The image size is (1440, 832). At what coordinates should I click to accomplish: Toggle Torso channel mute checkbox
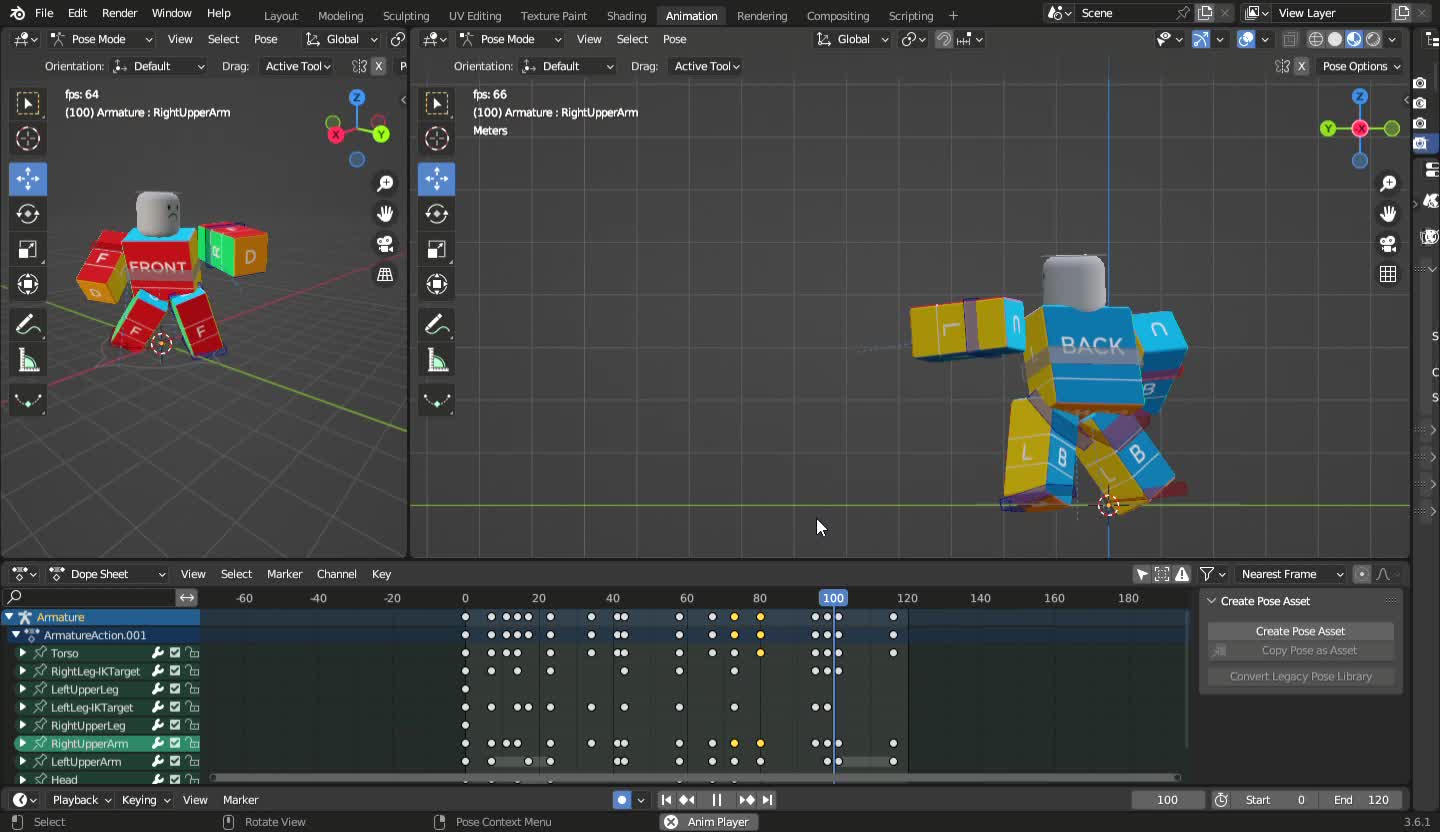coord(175,653)
